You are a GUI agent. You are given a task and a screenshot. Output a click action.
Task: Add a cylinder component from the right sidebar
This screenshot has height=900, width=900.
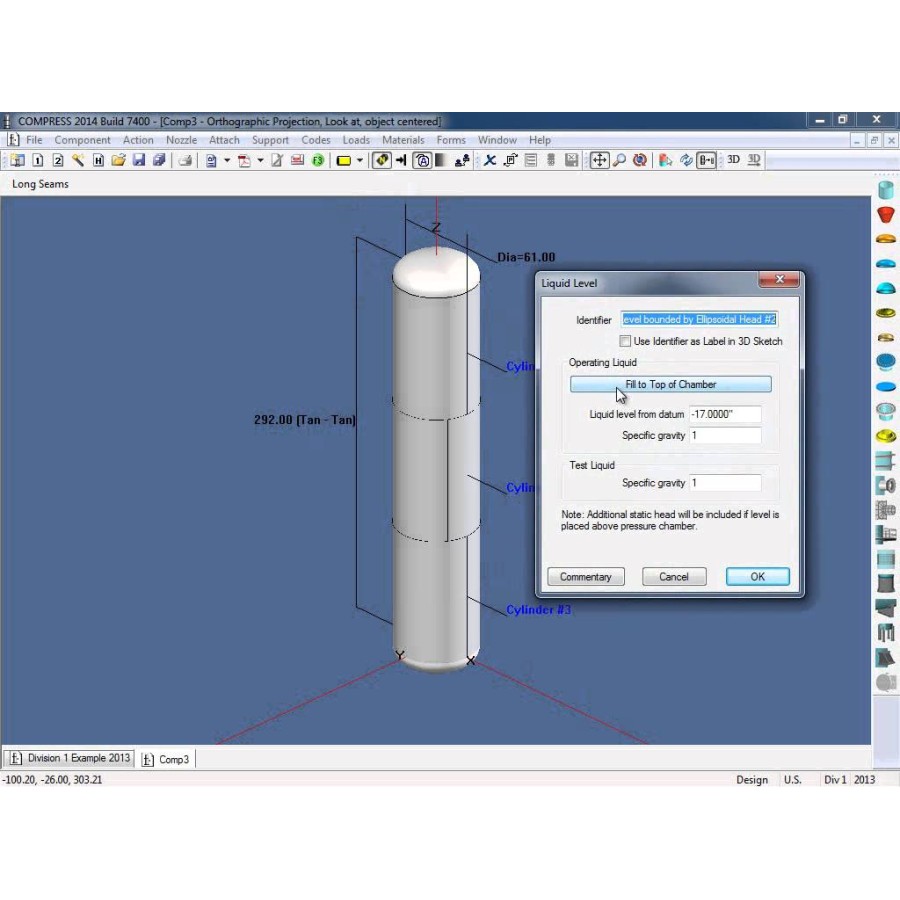[885, 188]
